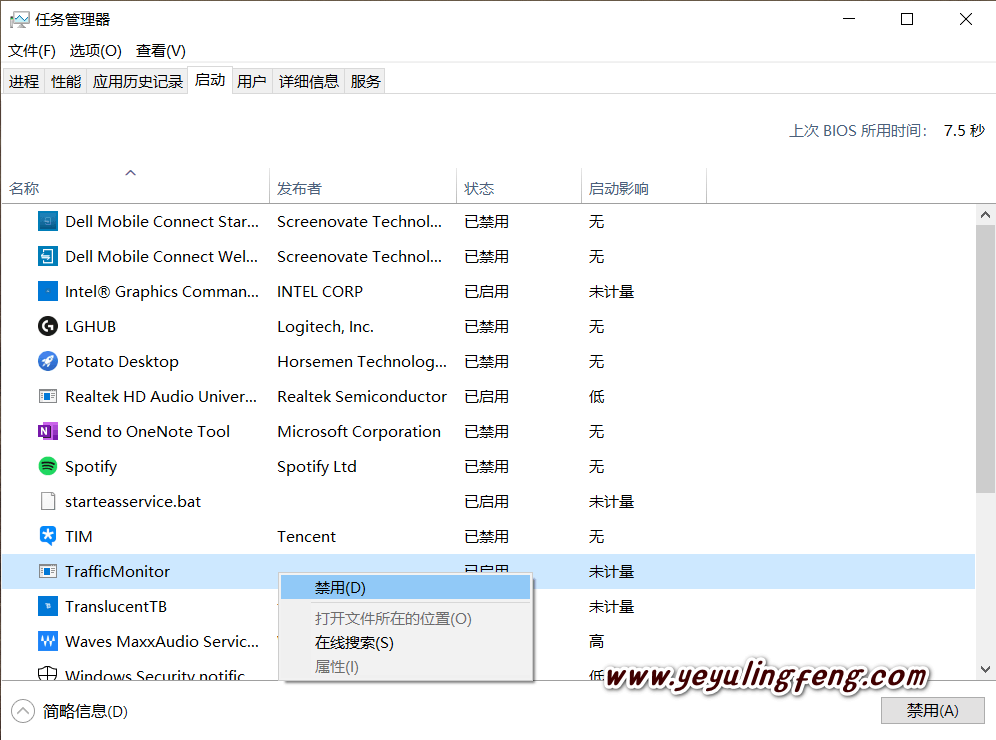The width and height of the screenshot is (996, 740).
Task: Select the starteasservice.bat name
Action: tap(133, 501)
